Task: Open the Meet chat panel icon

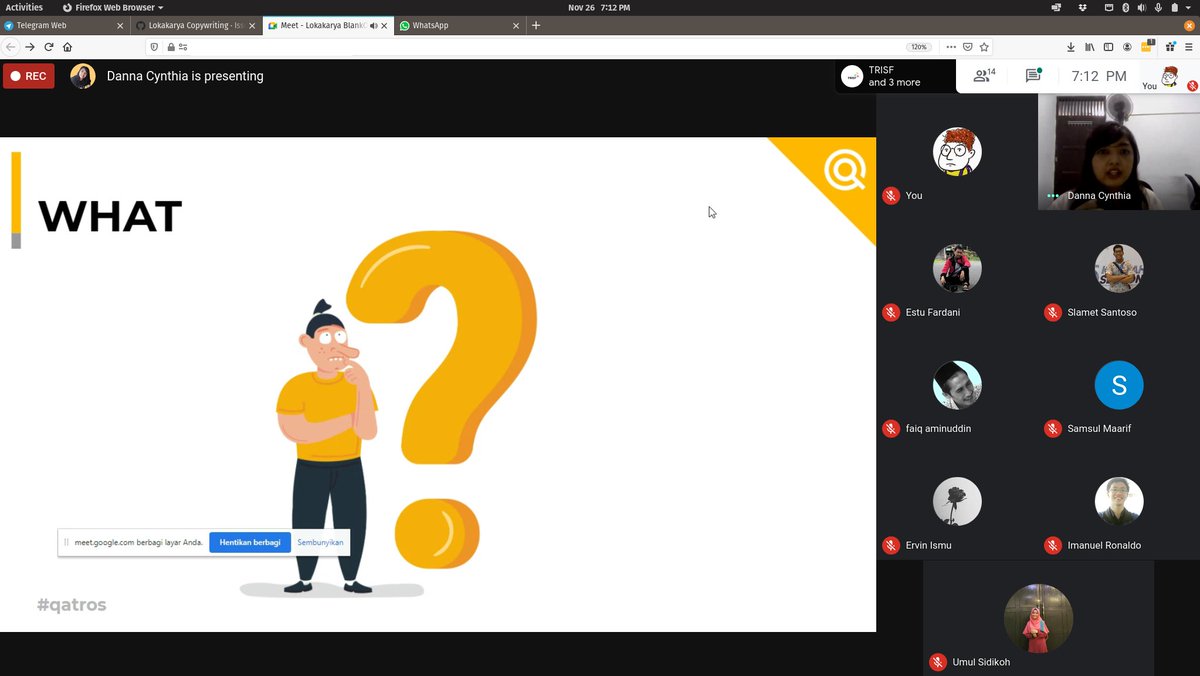Action: click(x=1034, y=76)
